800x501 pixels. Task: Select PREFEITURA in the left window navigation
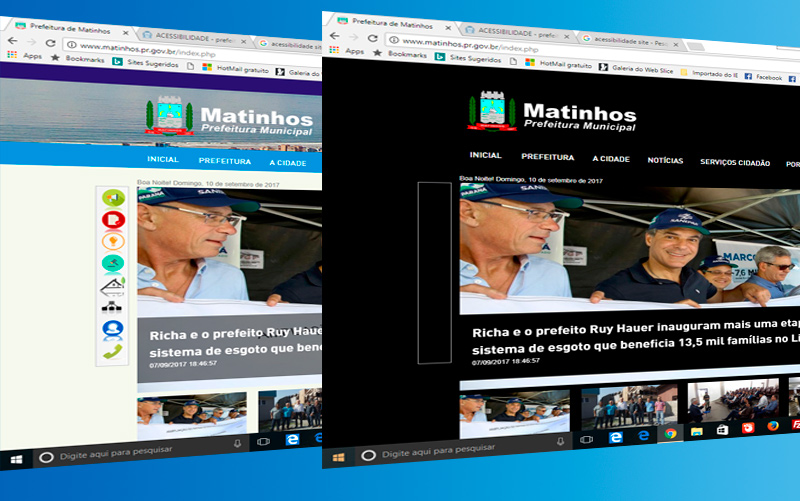point(225,161)
